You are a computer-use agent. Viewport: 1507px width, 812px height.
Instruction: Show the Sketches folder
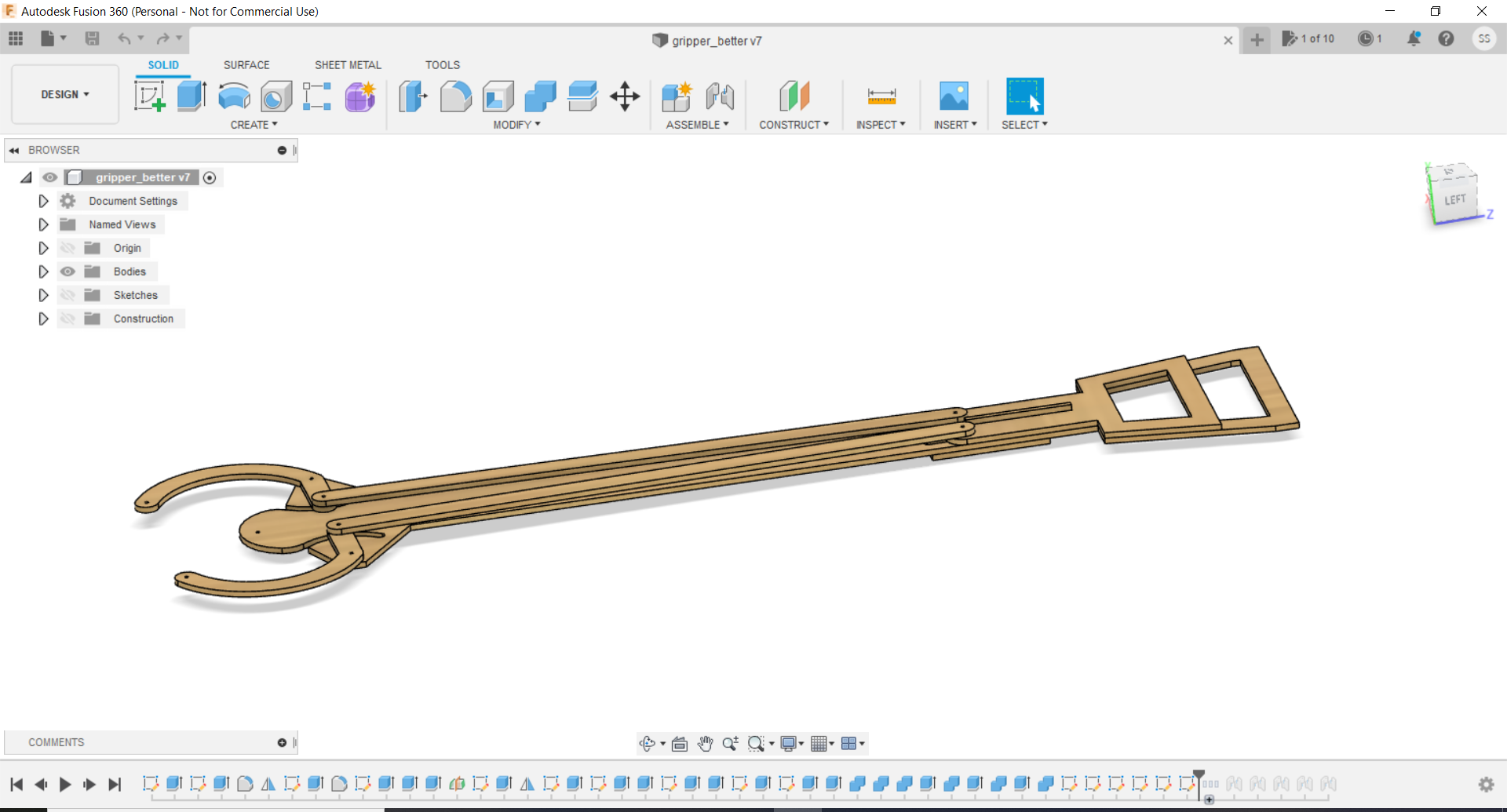pos(68,295)
